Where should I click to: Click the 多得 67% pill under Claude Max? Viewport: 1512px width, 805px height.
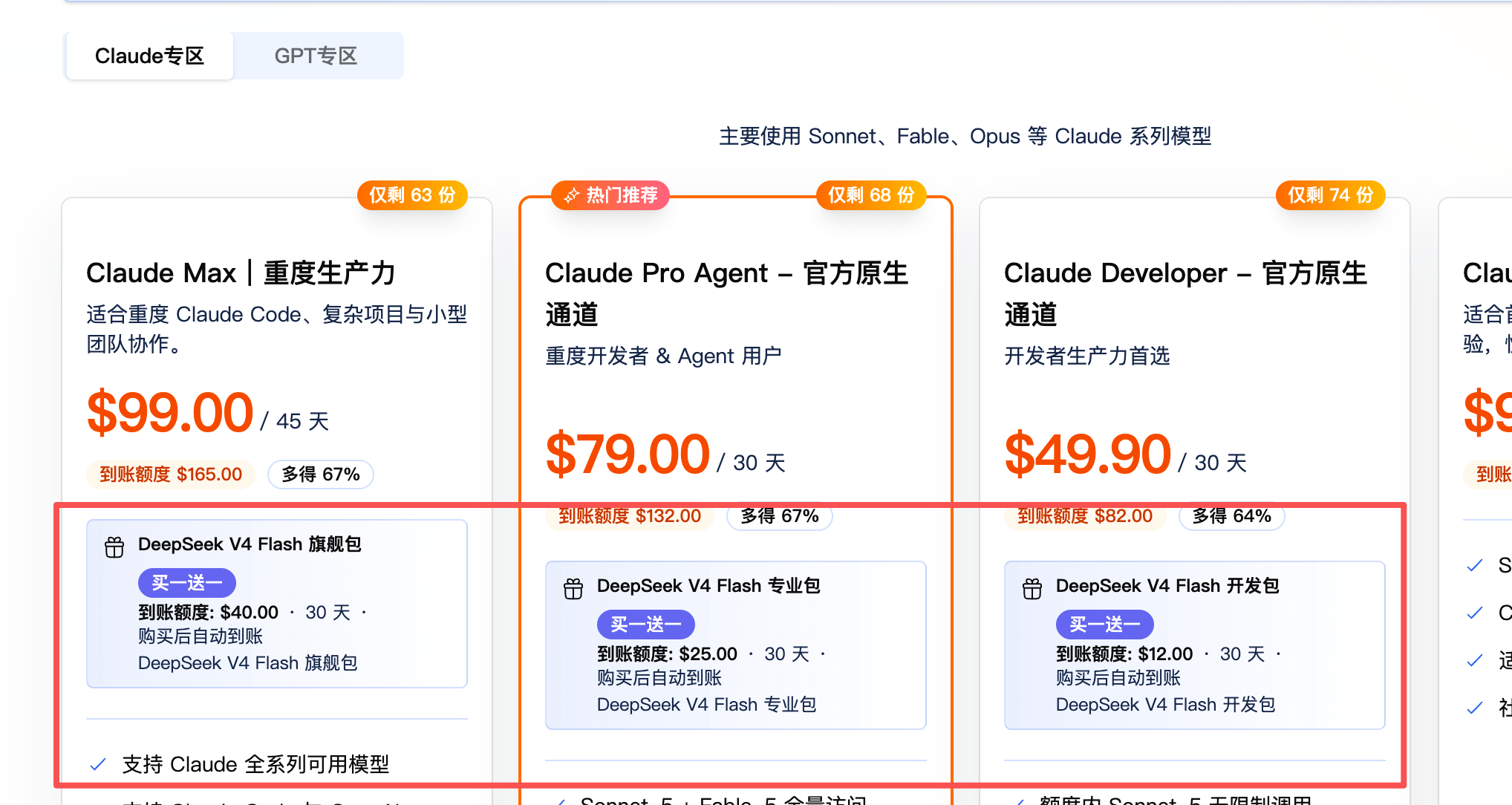(321, 475)
